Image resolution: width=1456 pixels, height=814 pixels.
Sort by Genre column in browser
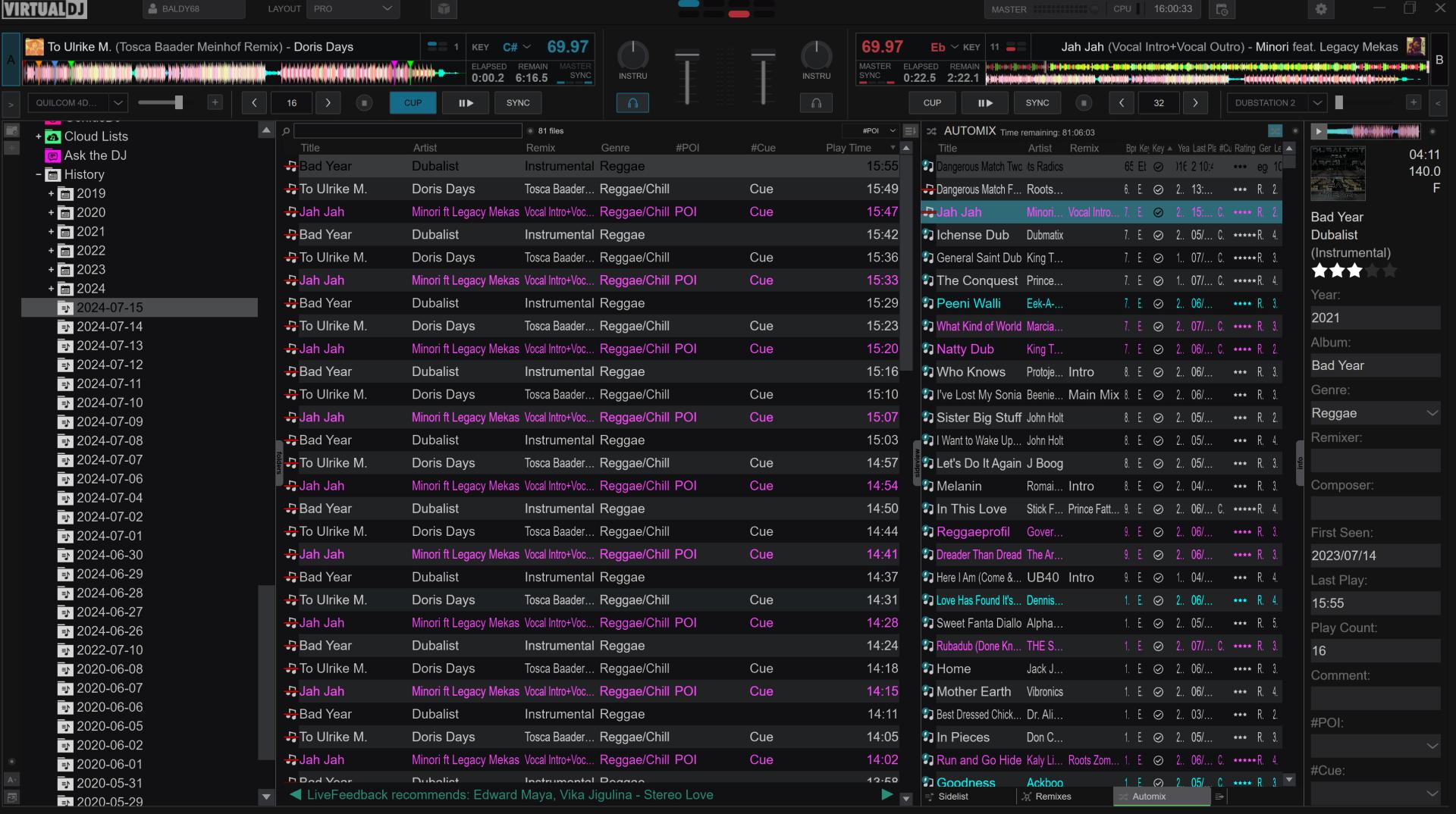click(615, 148)
